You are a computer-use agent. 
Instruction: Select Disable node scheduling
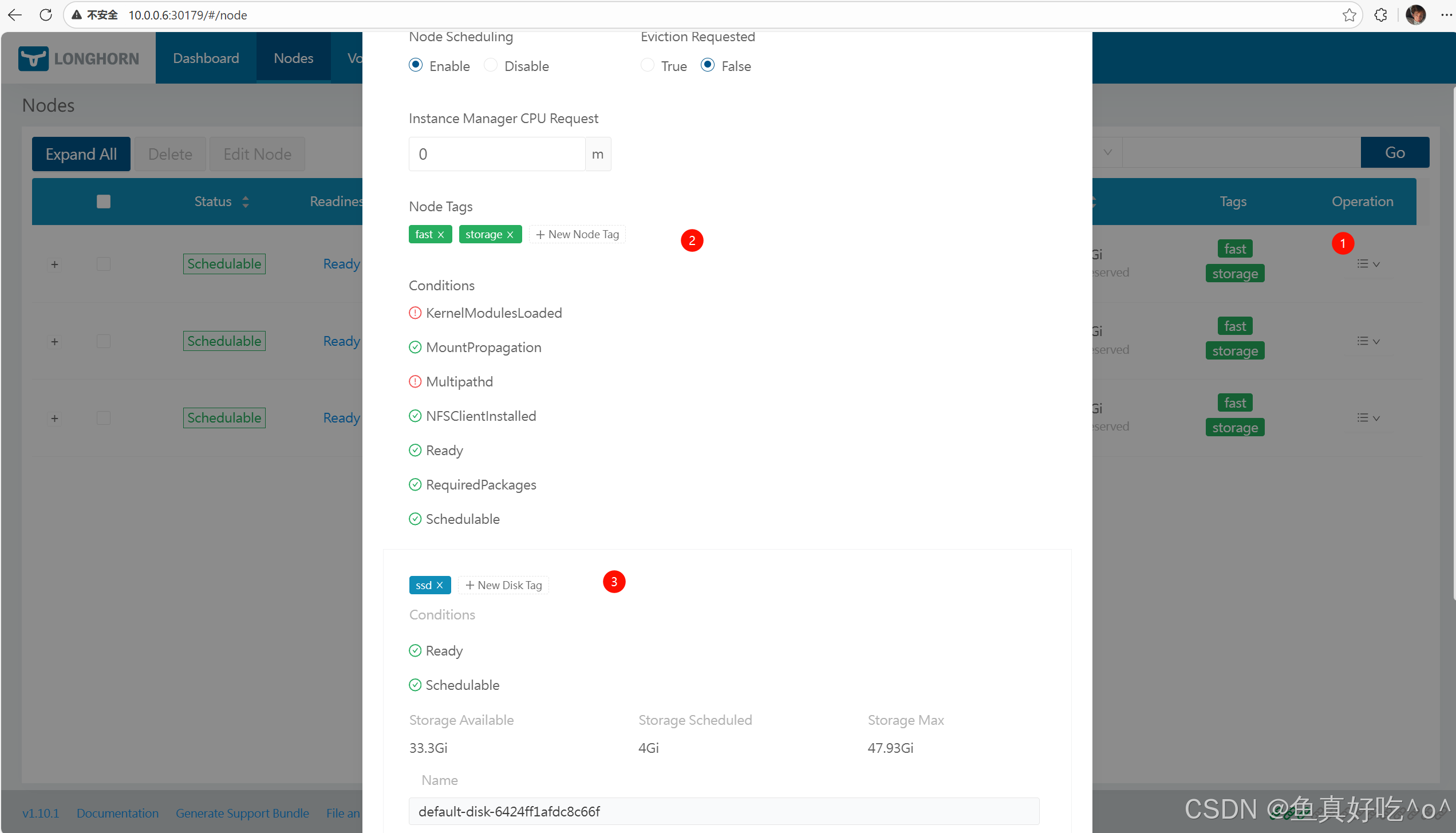click(491, 65)
